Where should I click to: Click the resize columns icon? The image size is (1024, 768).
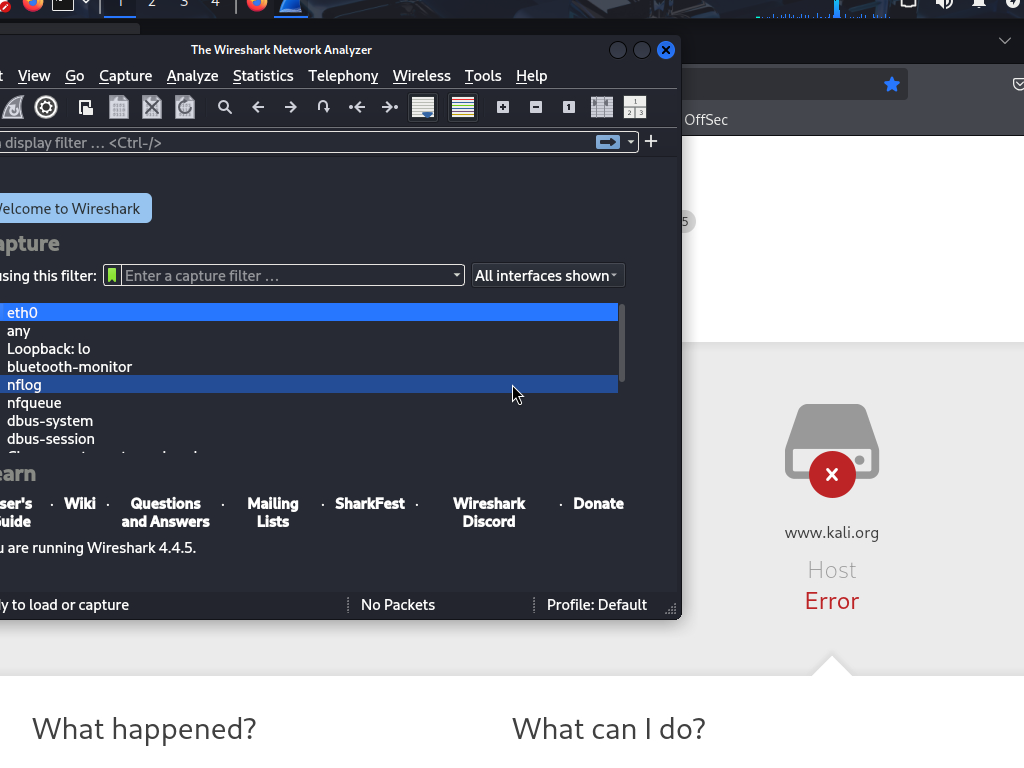point(602,107)
